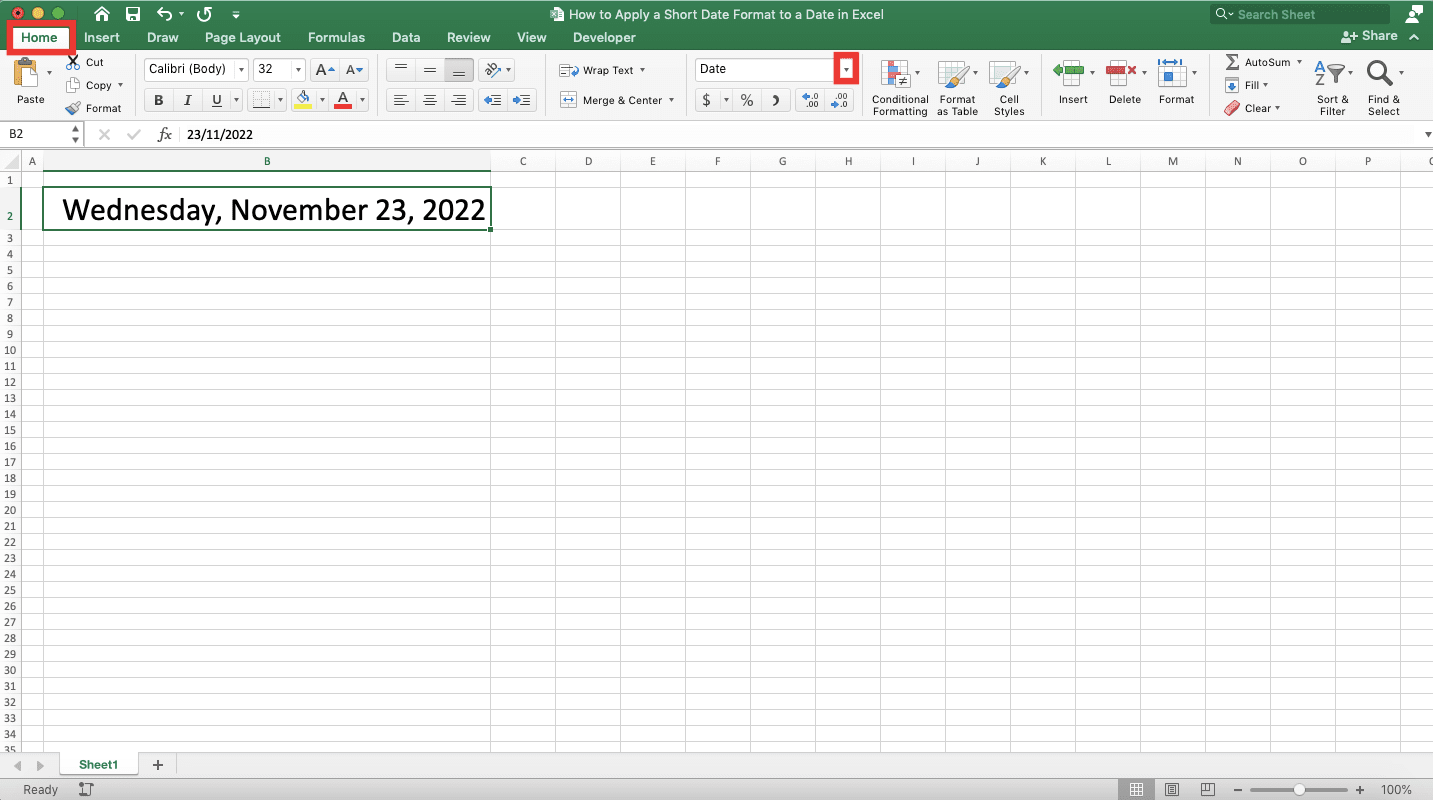Center text horizontally
The width and height of the screenshot is (1433, 800).
tap(430, 100)
